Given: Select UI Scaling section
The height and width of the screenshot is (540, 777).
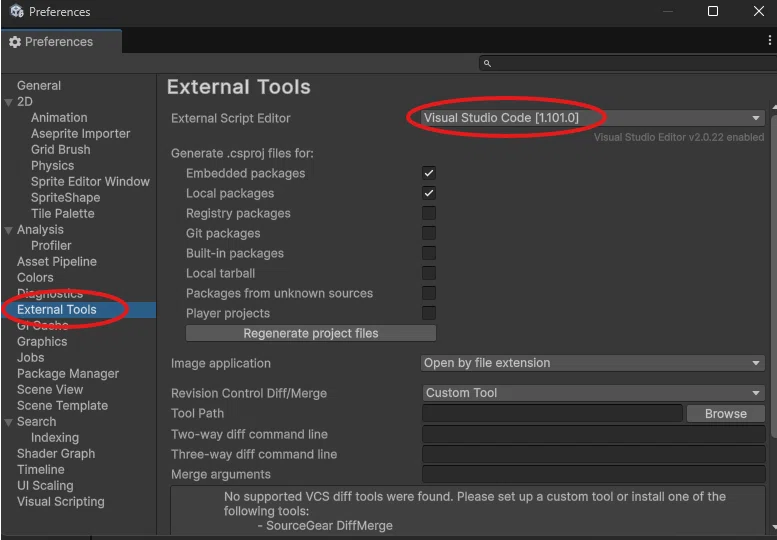Looking at the screenshot, I should tap(45, 486).
